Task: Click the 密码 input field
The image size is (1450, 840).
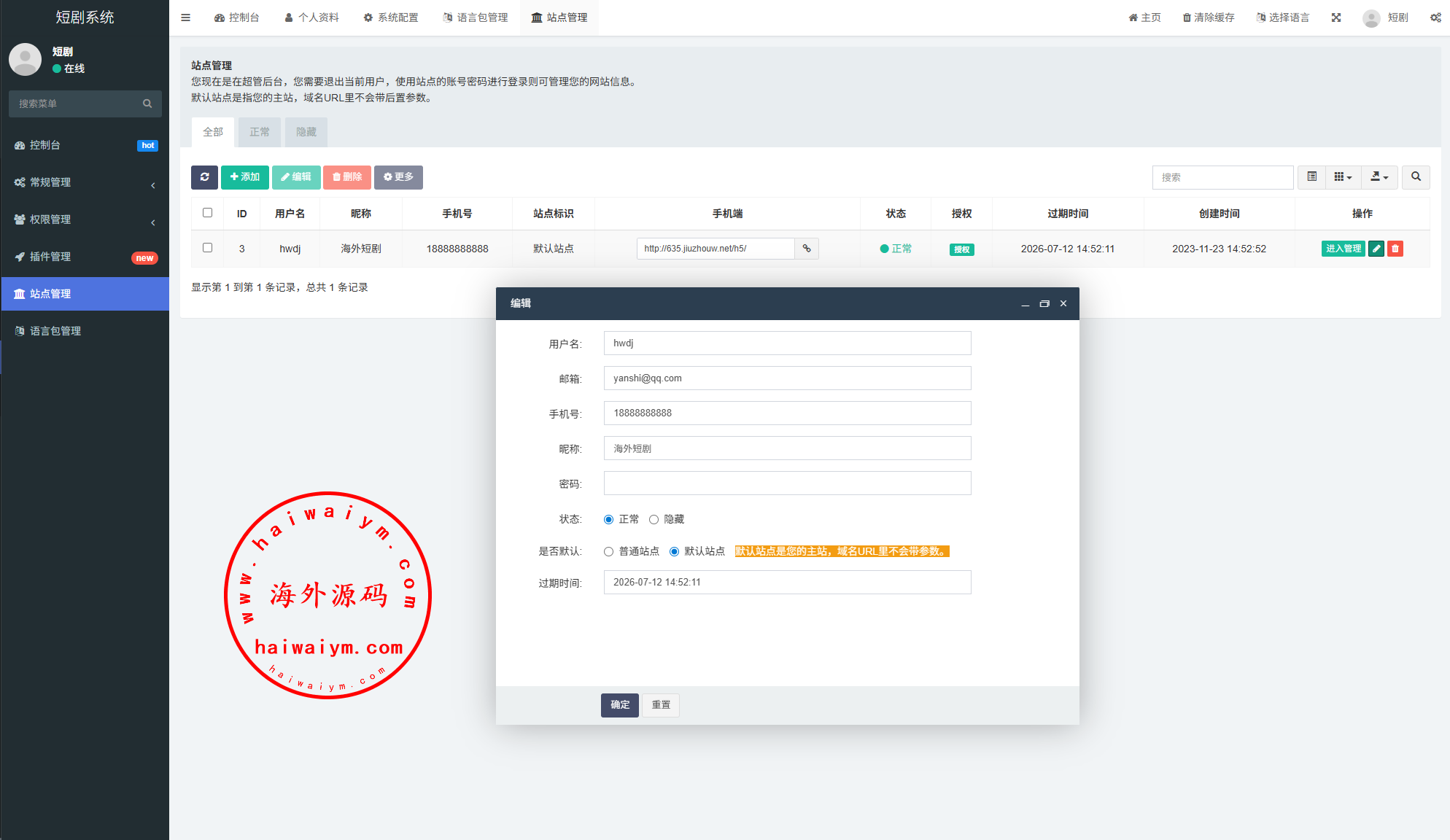Action: tap(787, 483)
